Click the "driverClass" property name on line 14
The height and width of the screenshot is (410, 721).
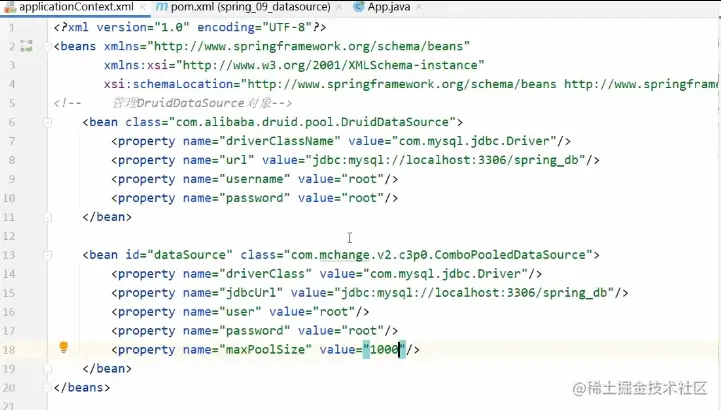[265, 274]
